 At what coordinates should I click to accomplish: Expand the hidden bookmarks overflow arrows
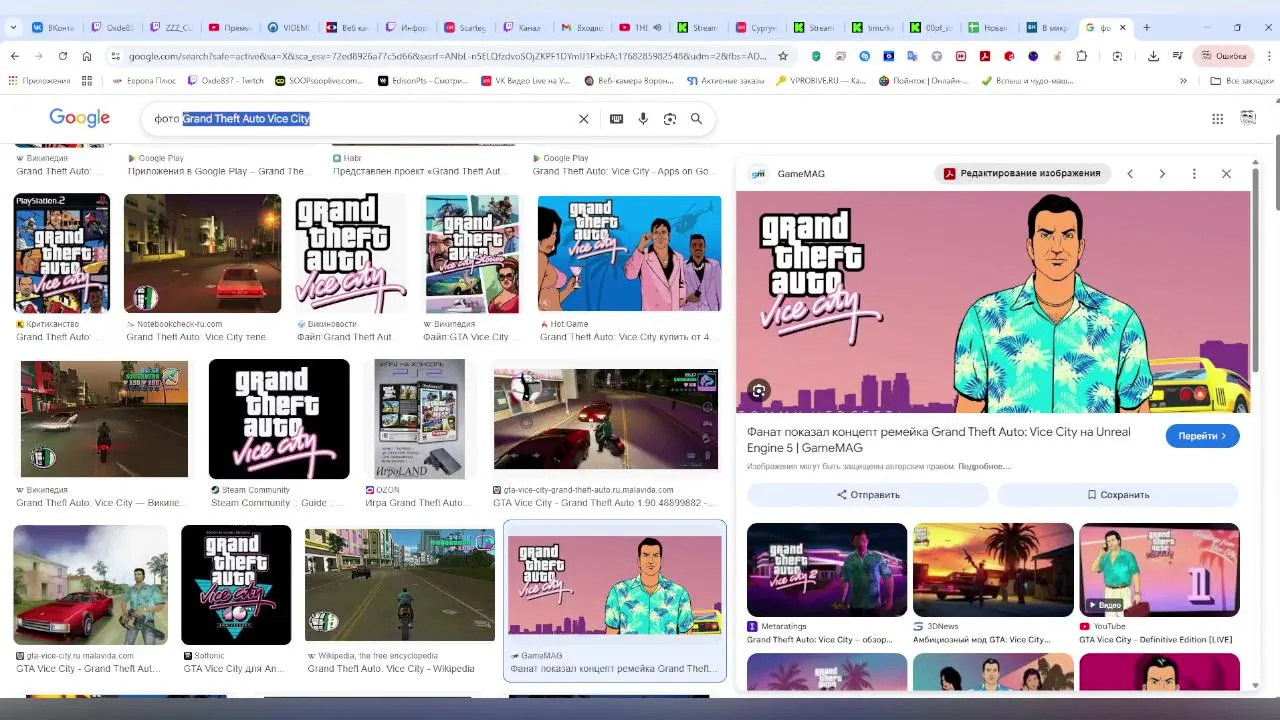(x=1183, y=81)
